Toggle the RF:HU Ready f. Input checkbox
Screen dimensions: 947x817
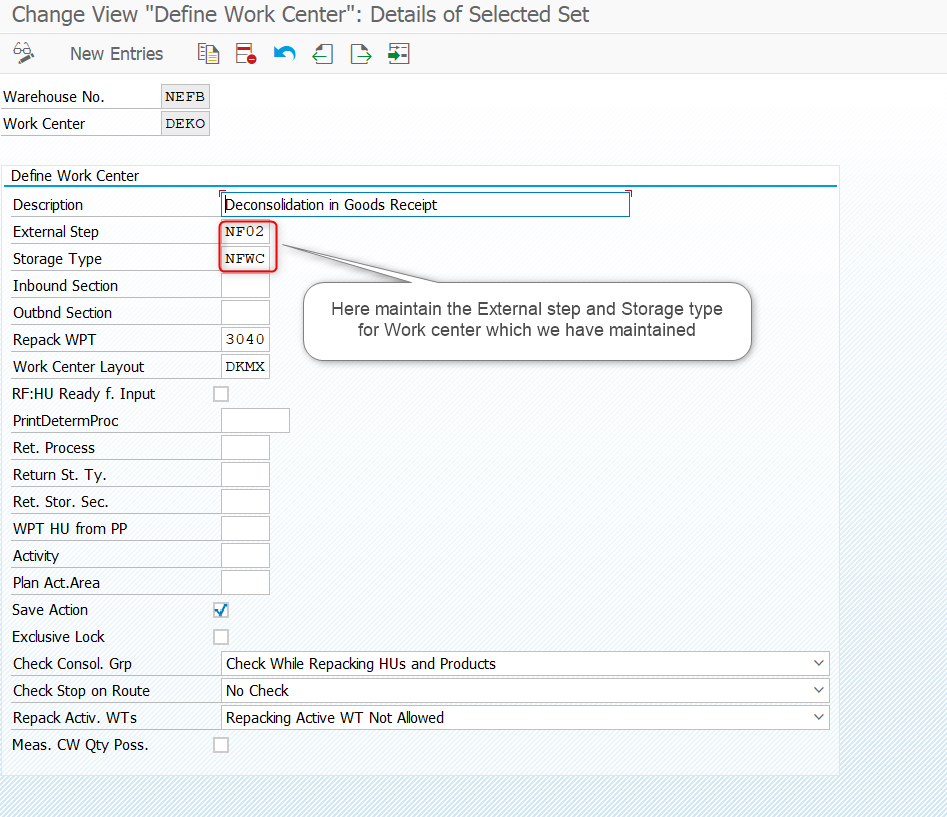point(221,394)
